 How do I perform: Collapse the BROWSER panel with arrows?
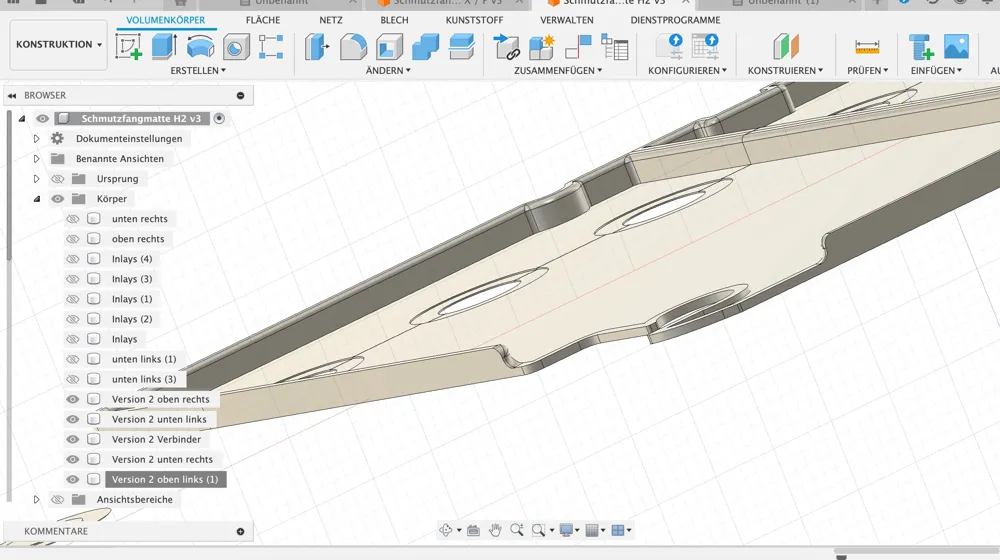11,96
